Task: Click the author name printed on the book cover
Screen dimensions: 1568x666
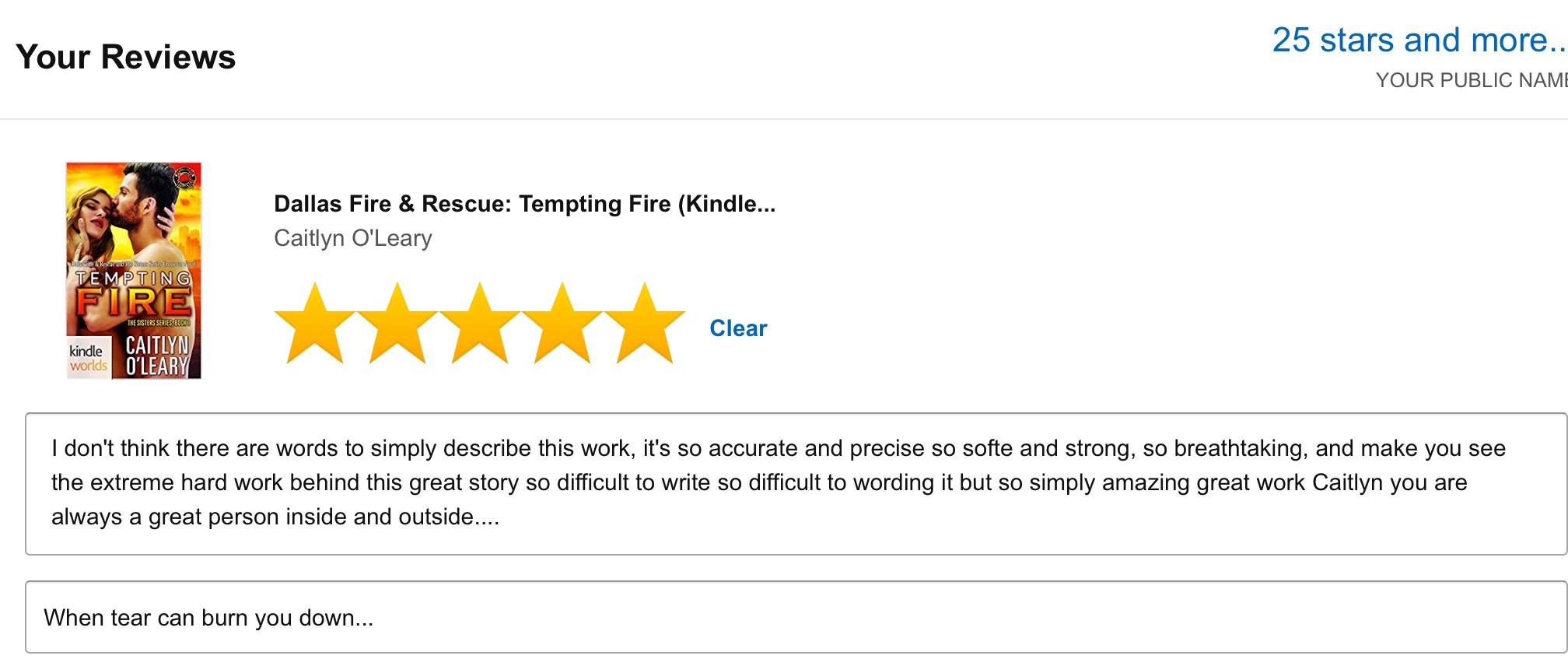Action: pos(157,356)
